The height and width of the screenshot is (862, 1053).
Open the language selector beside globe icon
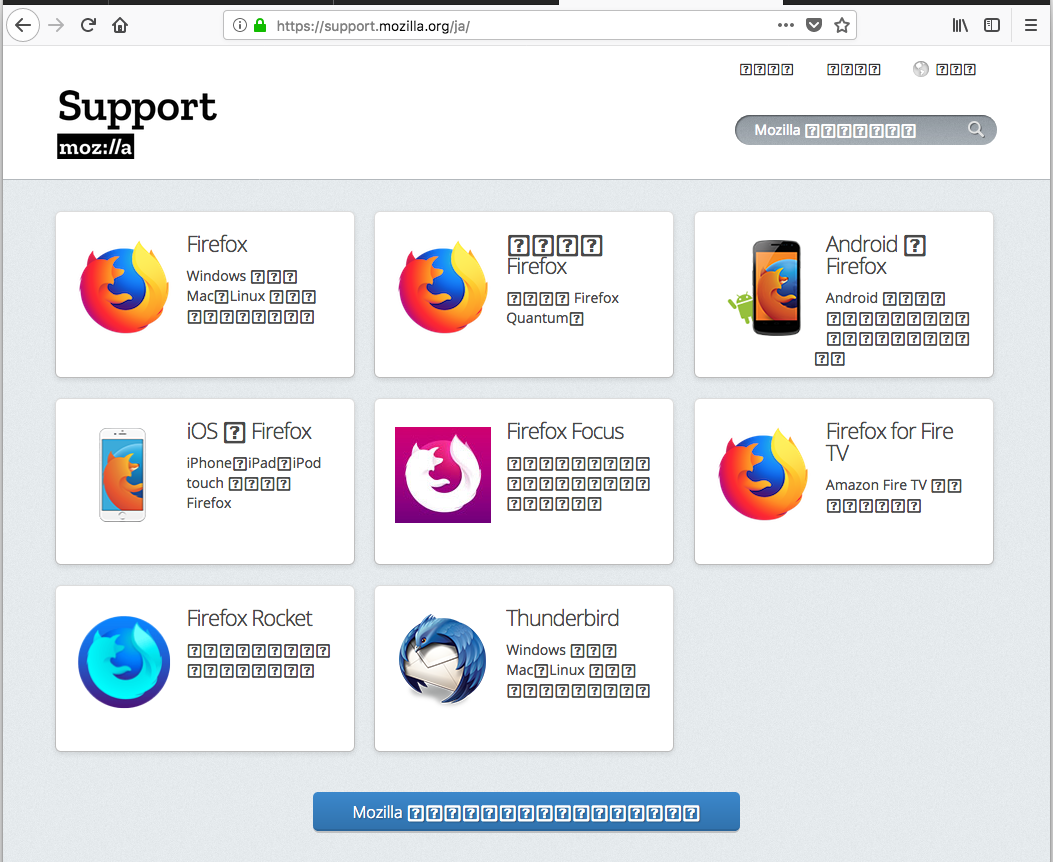pos(955,69)
